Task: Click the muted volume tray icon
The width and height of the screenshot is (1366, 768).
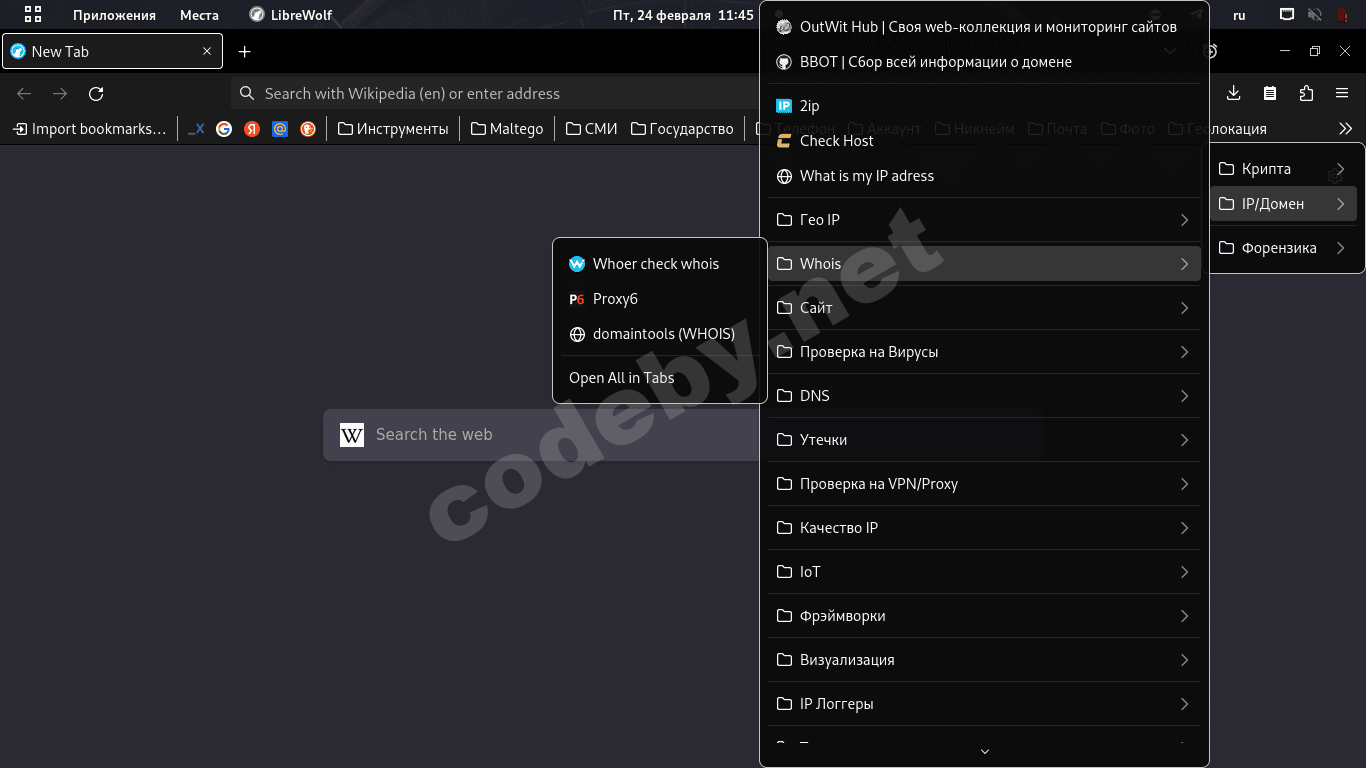Action: [1314, 15]
